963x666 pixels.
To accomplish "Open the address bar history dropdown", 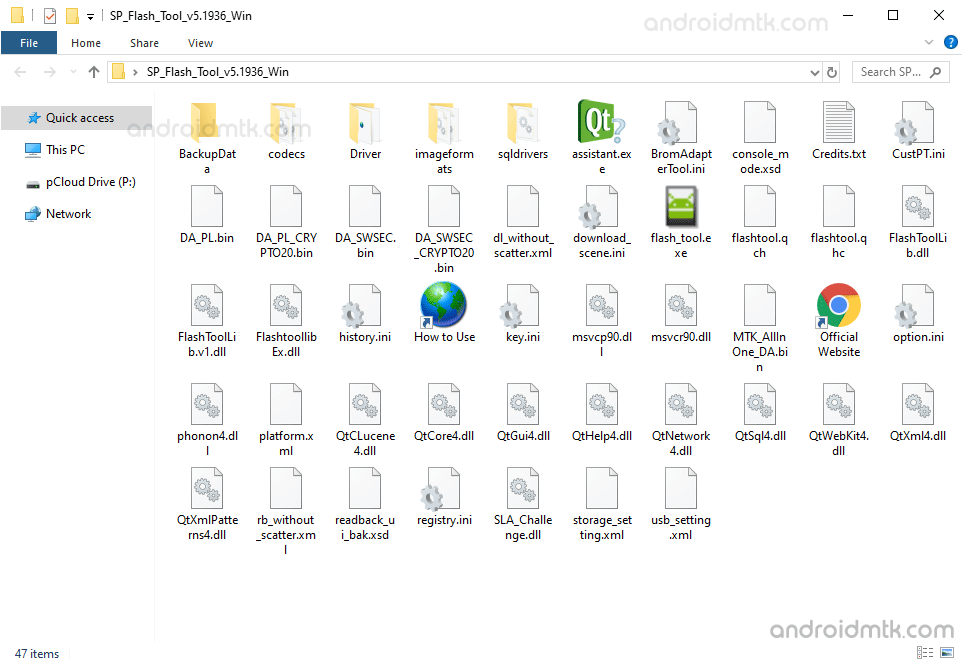I will [x=814, y=72].
